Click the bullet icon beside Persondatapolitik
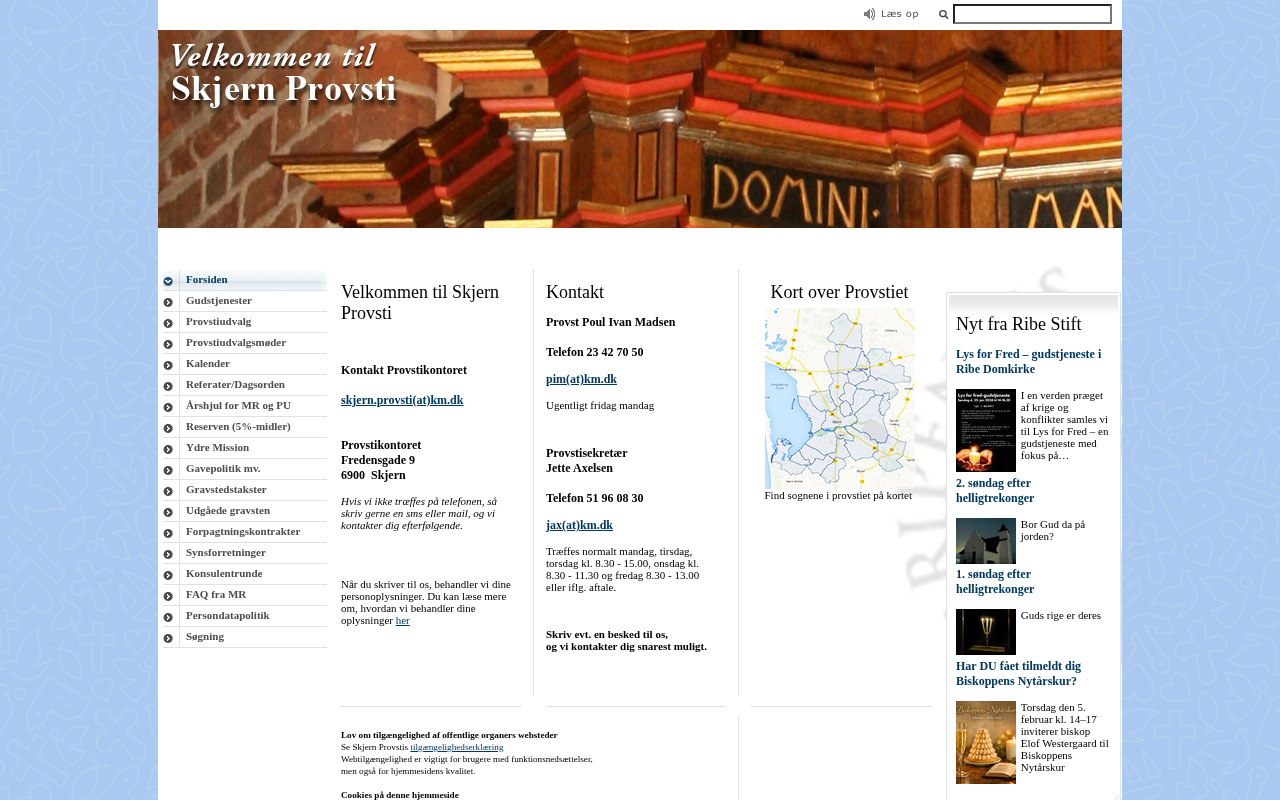Image resolution: width=1280 pixels, height=800 pixels. [x=168, y=617]
